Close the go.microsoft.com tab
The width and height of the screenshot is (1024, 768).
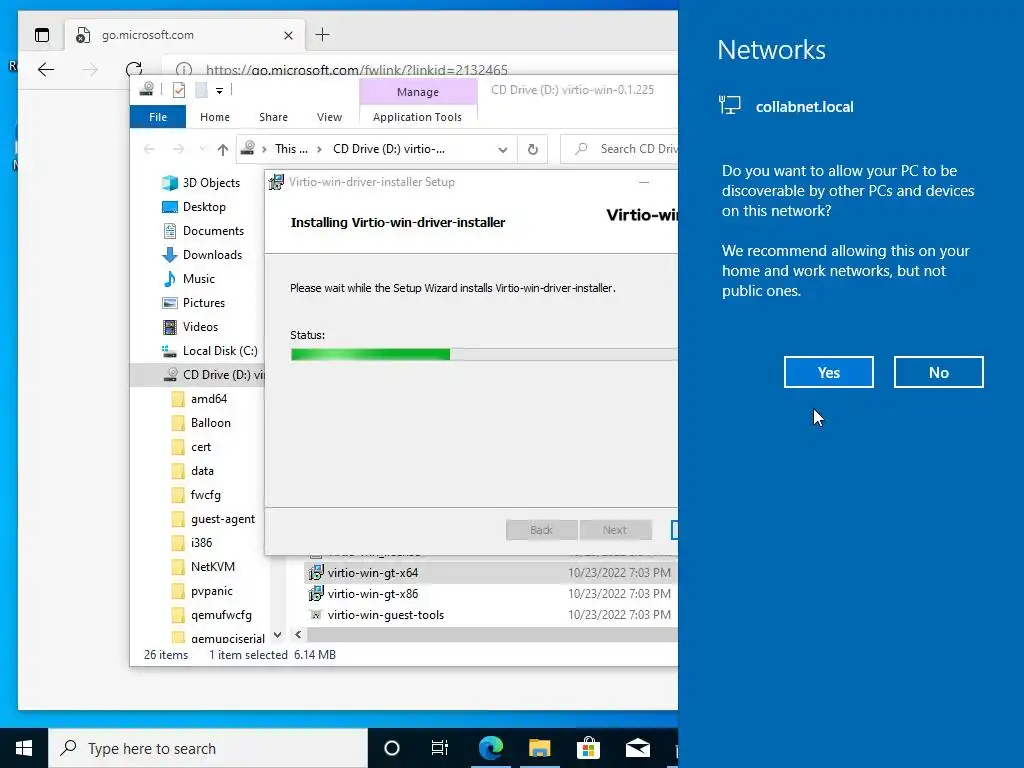pyautogui.click(x=288, y=35)
